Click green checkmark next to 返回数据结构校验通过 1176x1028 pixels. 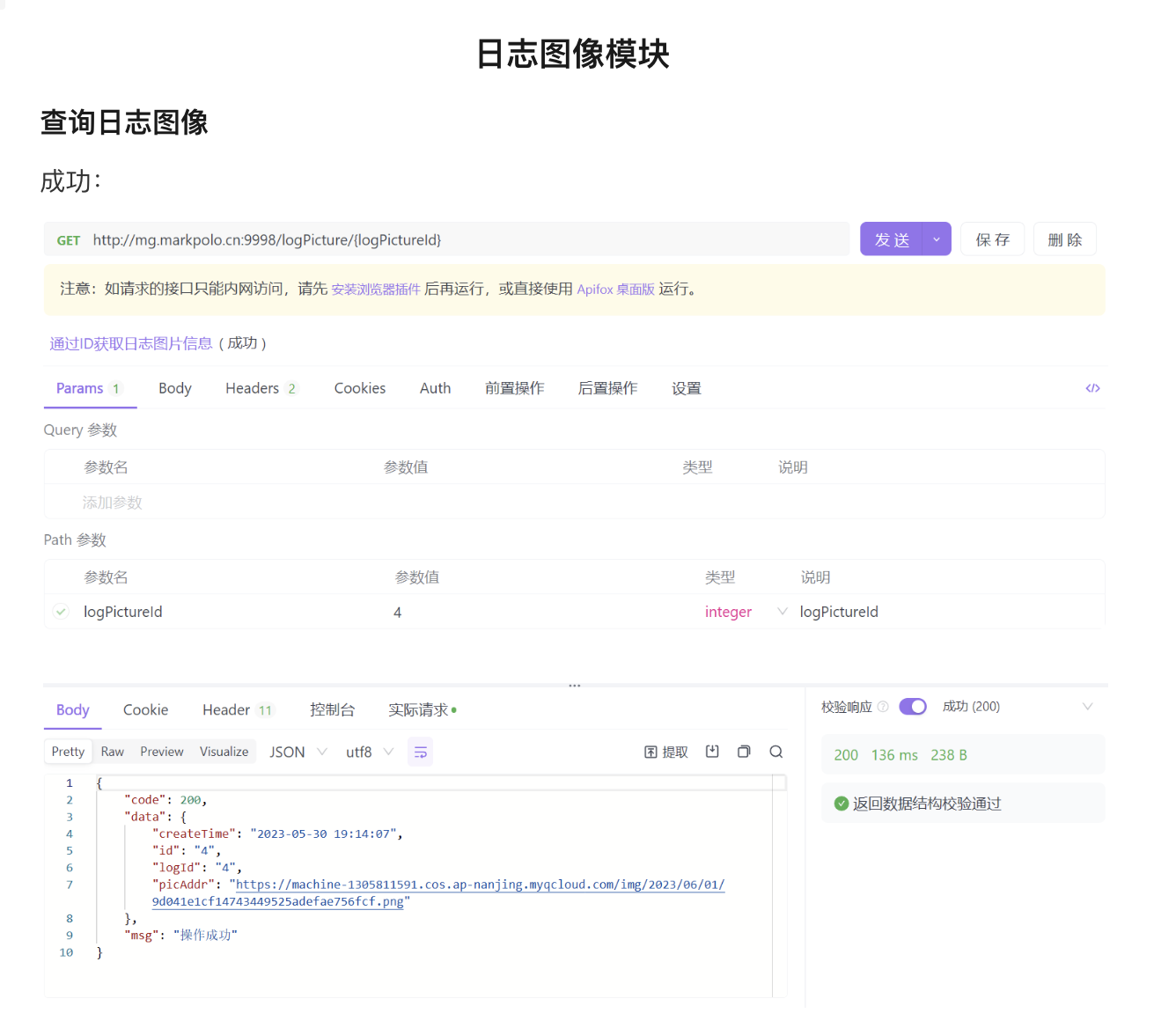pos(841,804)
